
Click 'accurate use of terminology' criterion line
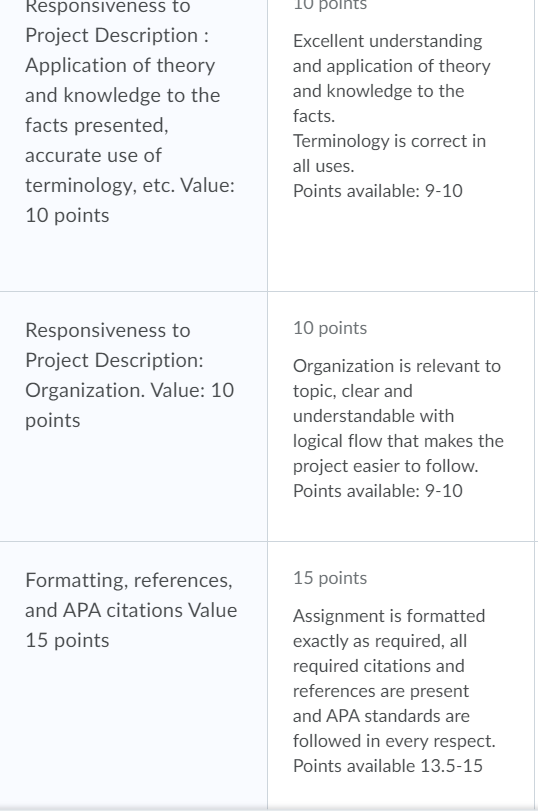(x=130, y=170)
